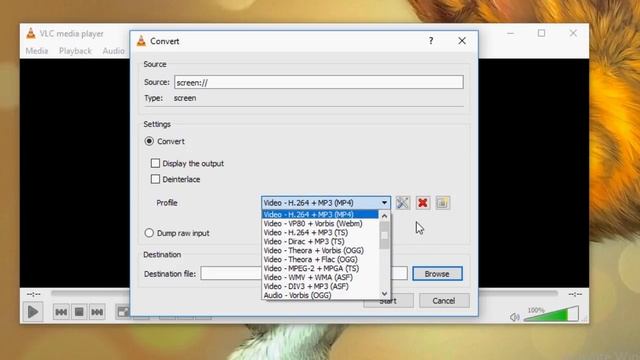
Task: Stop playback in VLC main window
Action: 79,312
